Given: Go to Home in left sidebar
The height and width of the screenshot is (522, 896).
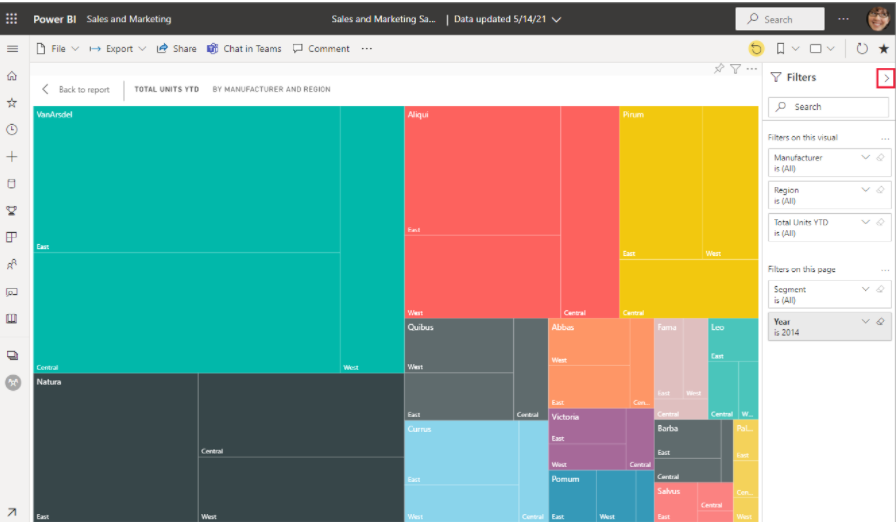Looking at the screenshot, I should 12,75.
